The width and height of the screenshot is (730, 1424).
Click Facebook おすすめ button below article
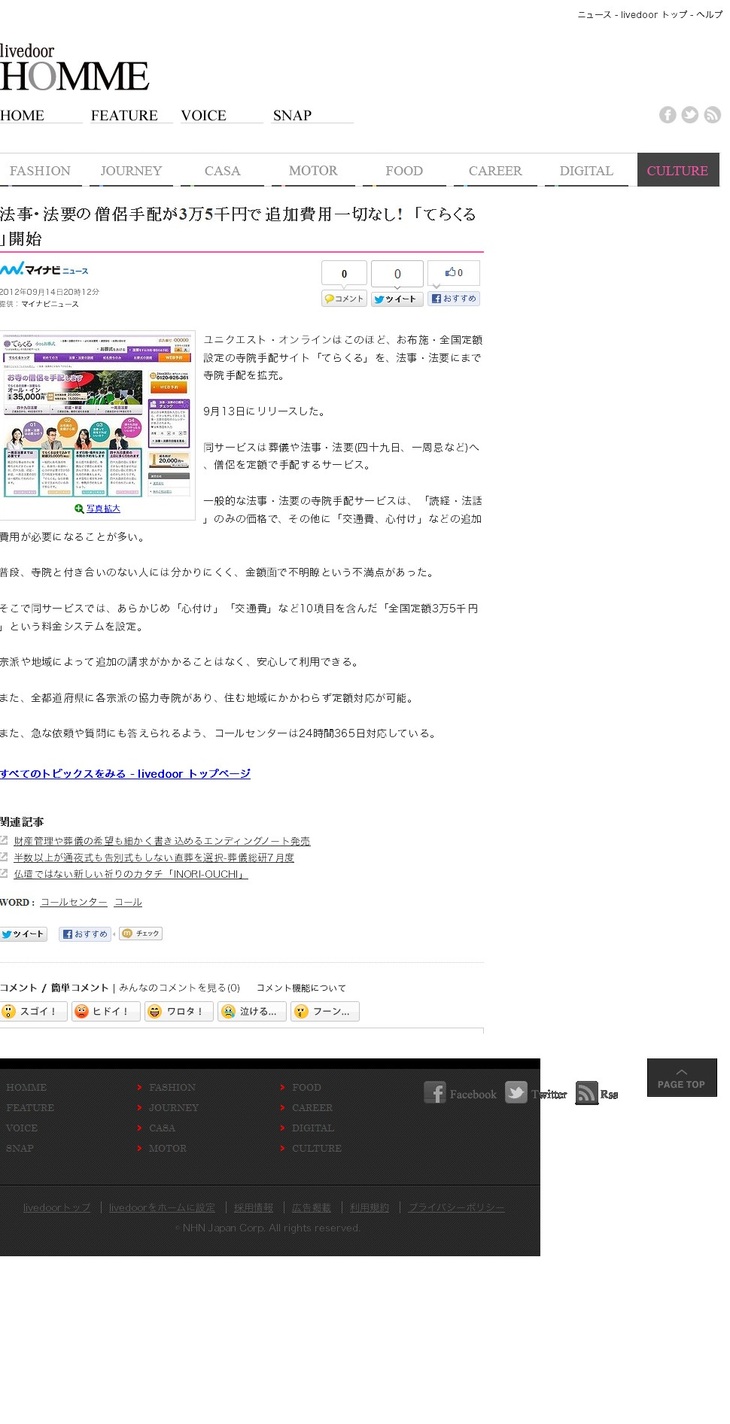[x=85, y=934]
